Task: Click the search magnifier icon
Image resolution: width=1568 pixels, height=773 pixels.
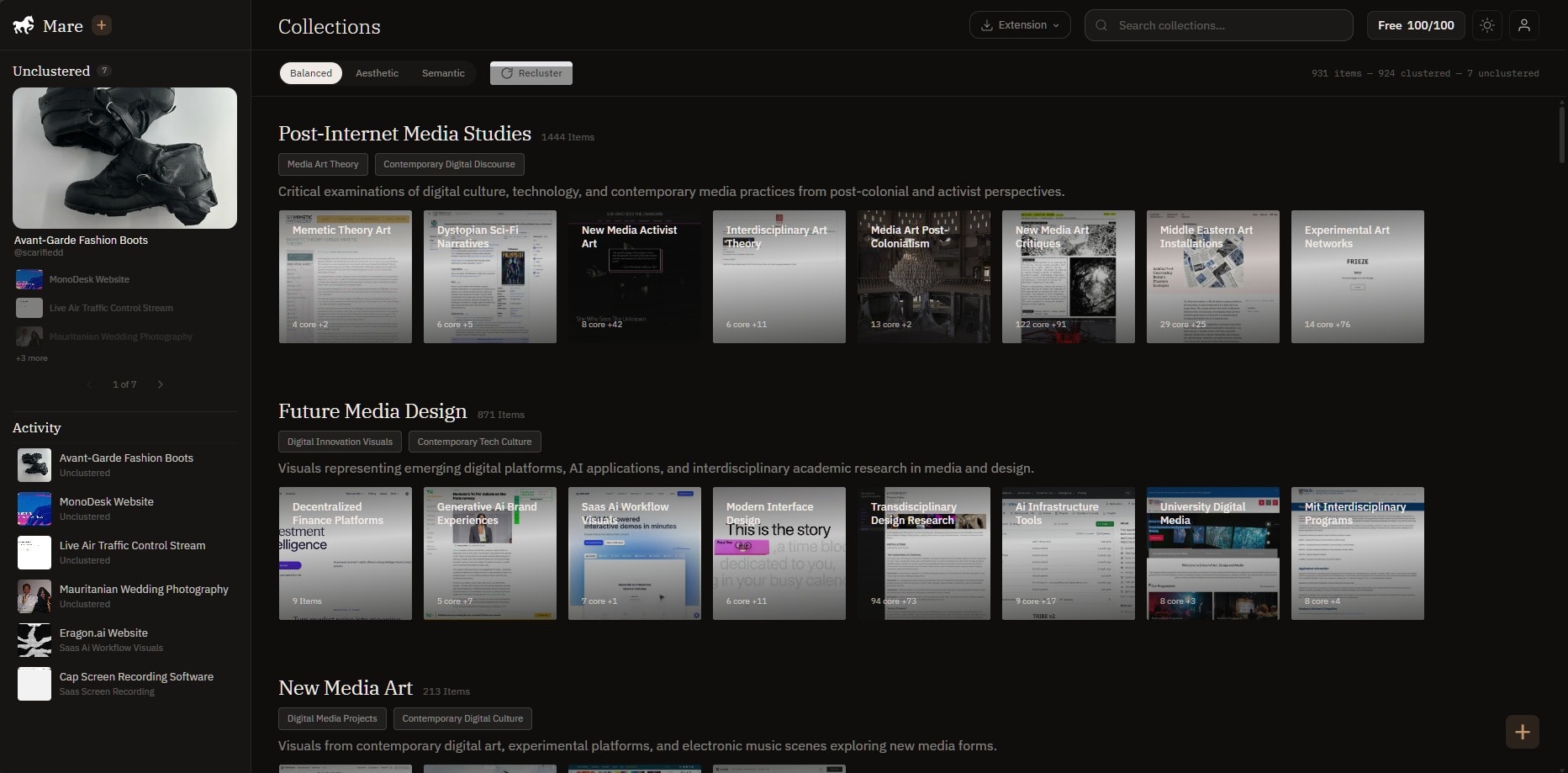Action: coord(1101,25)
